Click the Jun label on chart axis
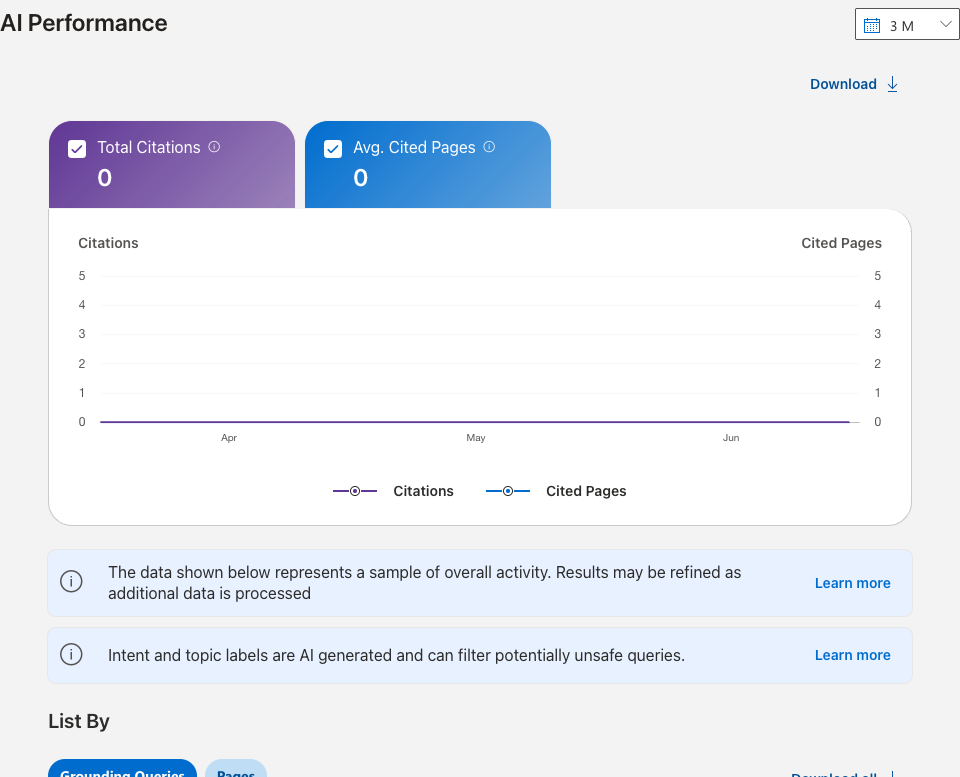Image resolution: width=960 pixels, height=777 pixels. 731,438
